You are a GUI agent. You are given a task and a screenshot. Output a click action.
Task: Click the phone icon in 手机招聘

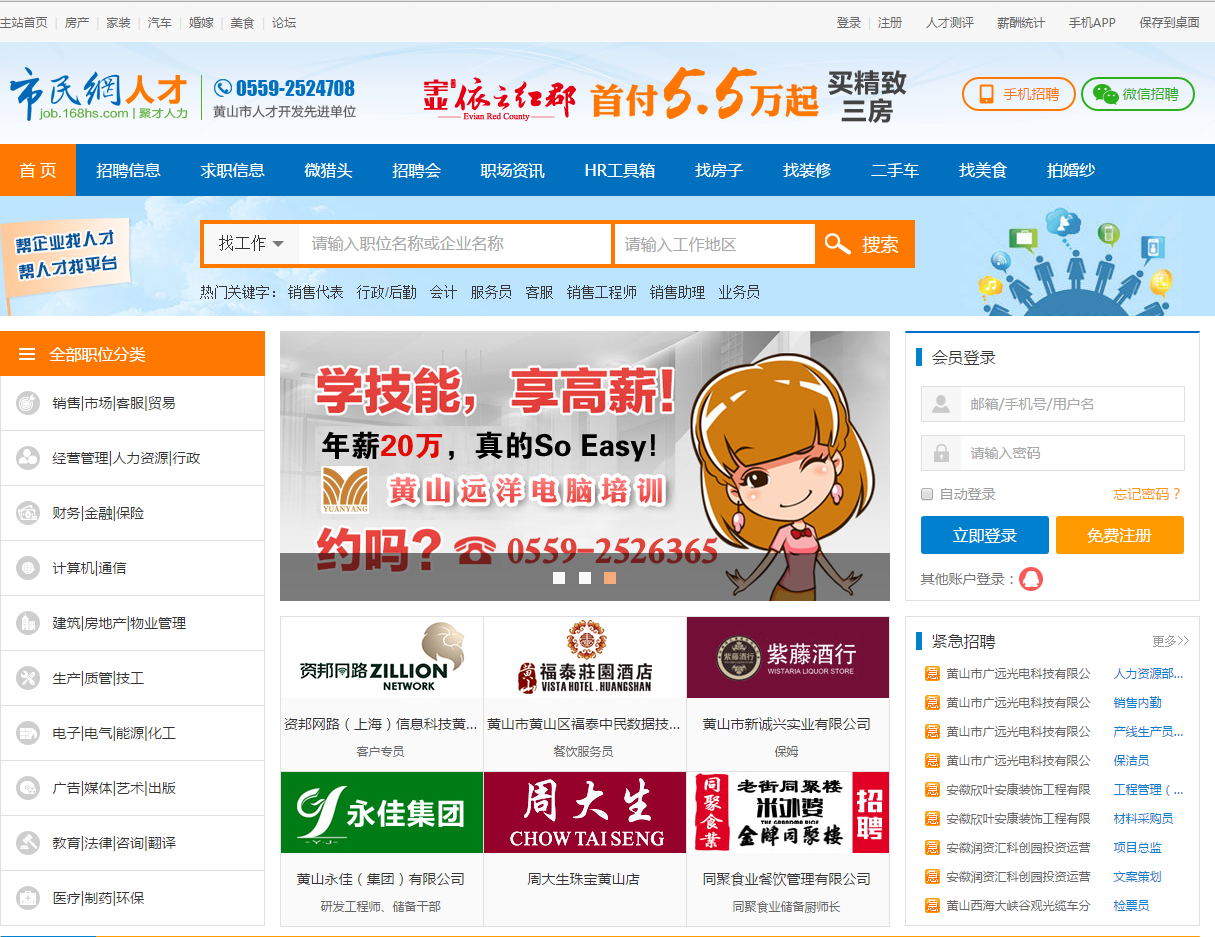coord(987,94)
